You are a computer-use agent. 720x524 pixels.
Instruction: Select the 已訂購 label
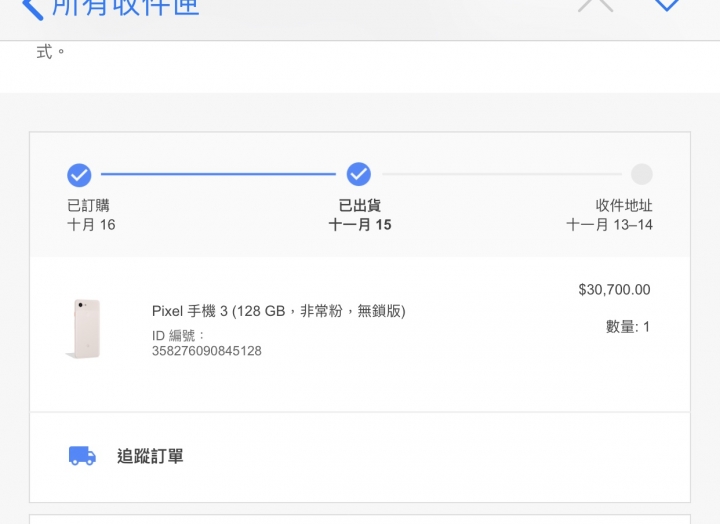point(88,205)
